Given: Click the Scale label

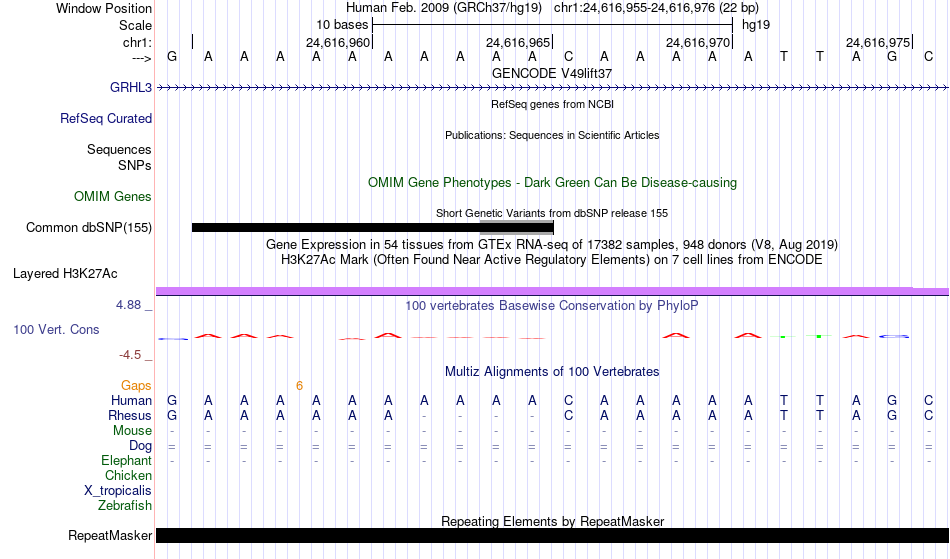Looking at the screenshot, I should tap(135, 25).
